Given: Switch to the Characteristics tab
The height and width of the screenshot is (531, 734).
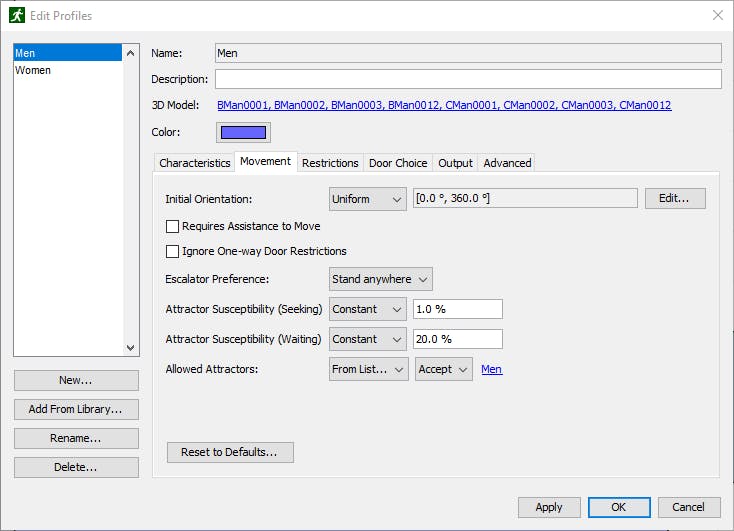Looking at the screenshot, I should (195, 163).
